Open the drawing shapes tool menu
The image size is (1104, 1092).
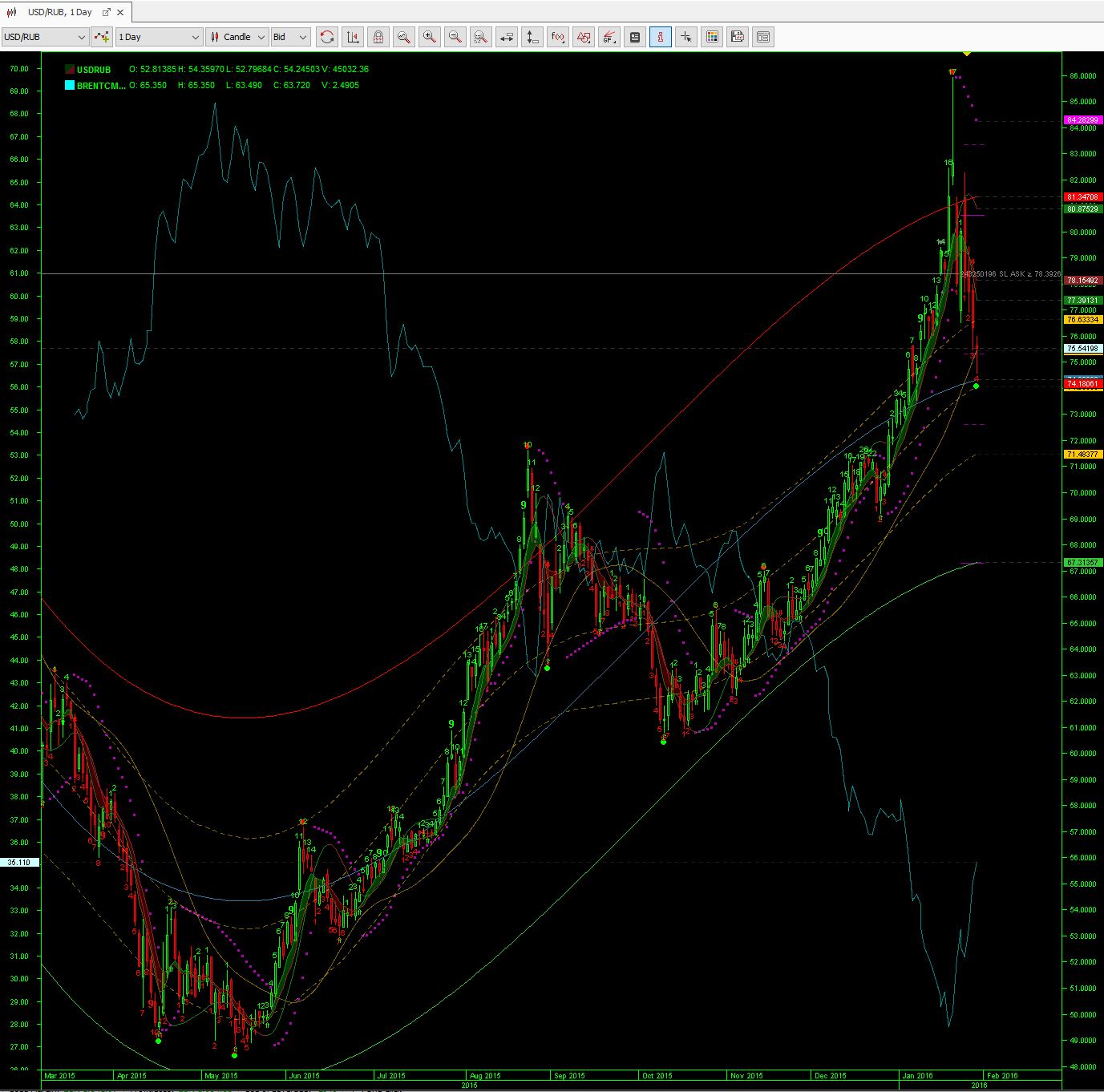(584, 37)
